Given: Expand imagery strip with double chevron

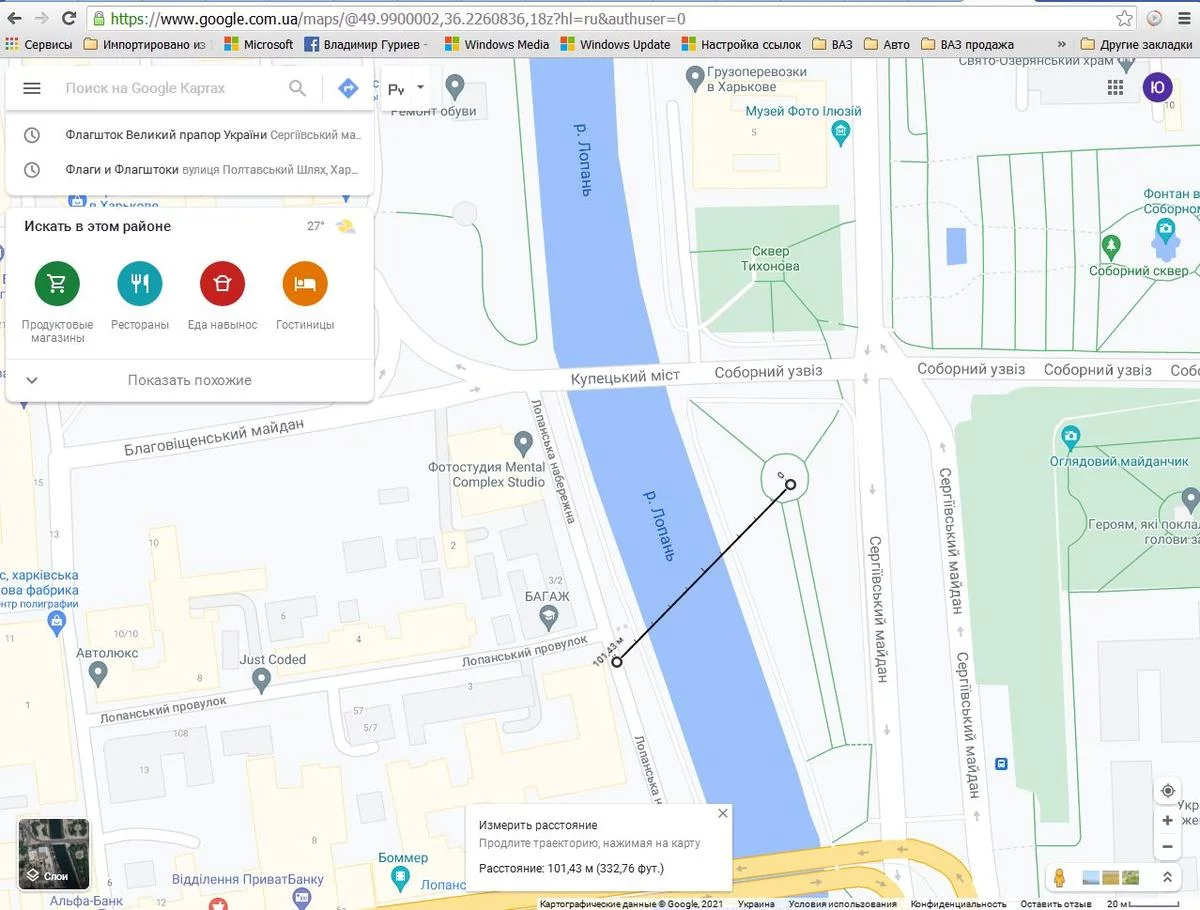Looking at the screenshot, I should click(x=1165, y=878).
